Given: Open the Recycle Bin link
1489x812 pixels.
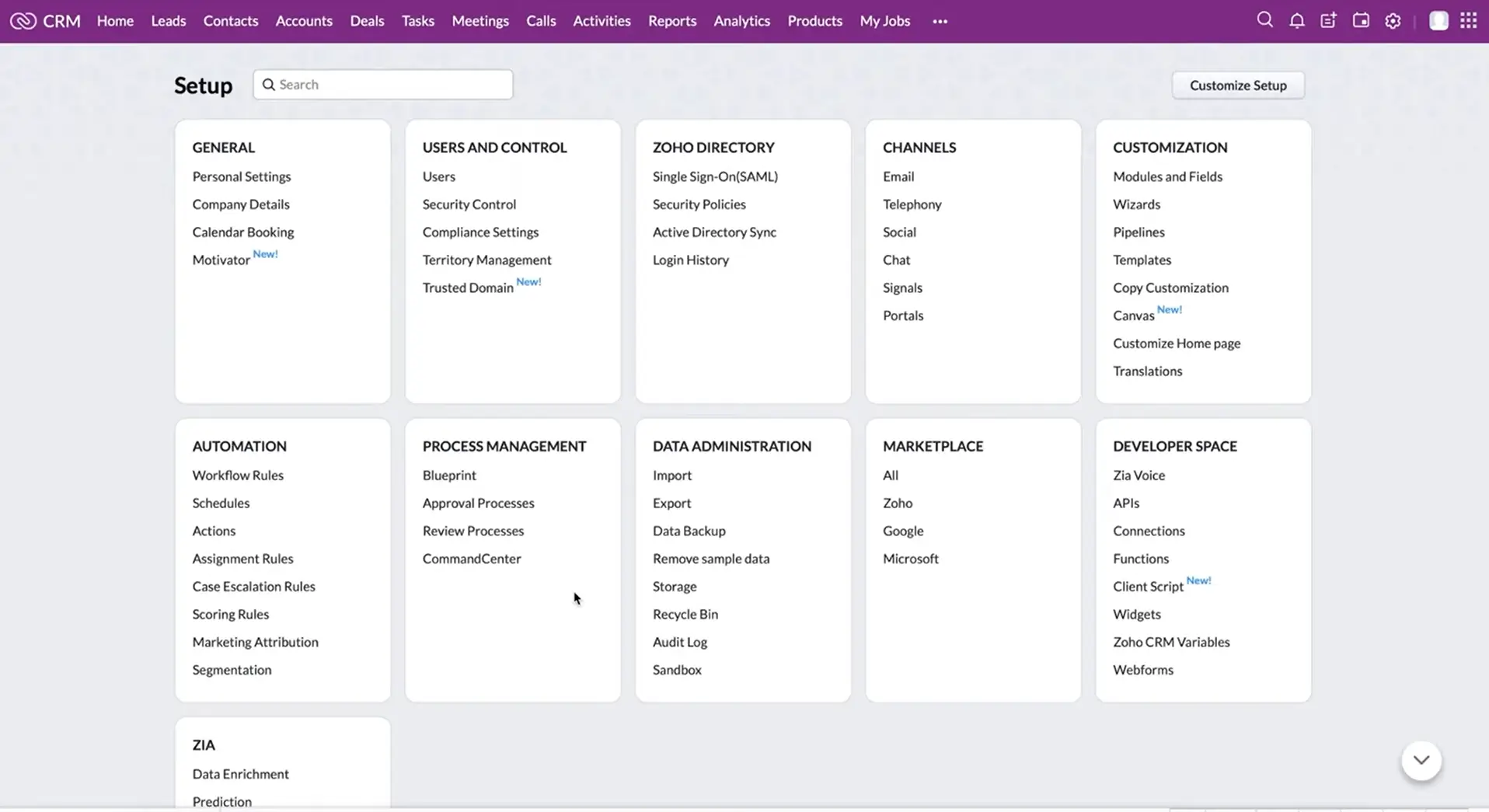Looking at the screenshot, I should (x=685, y=614).
